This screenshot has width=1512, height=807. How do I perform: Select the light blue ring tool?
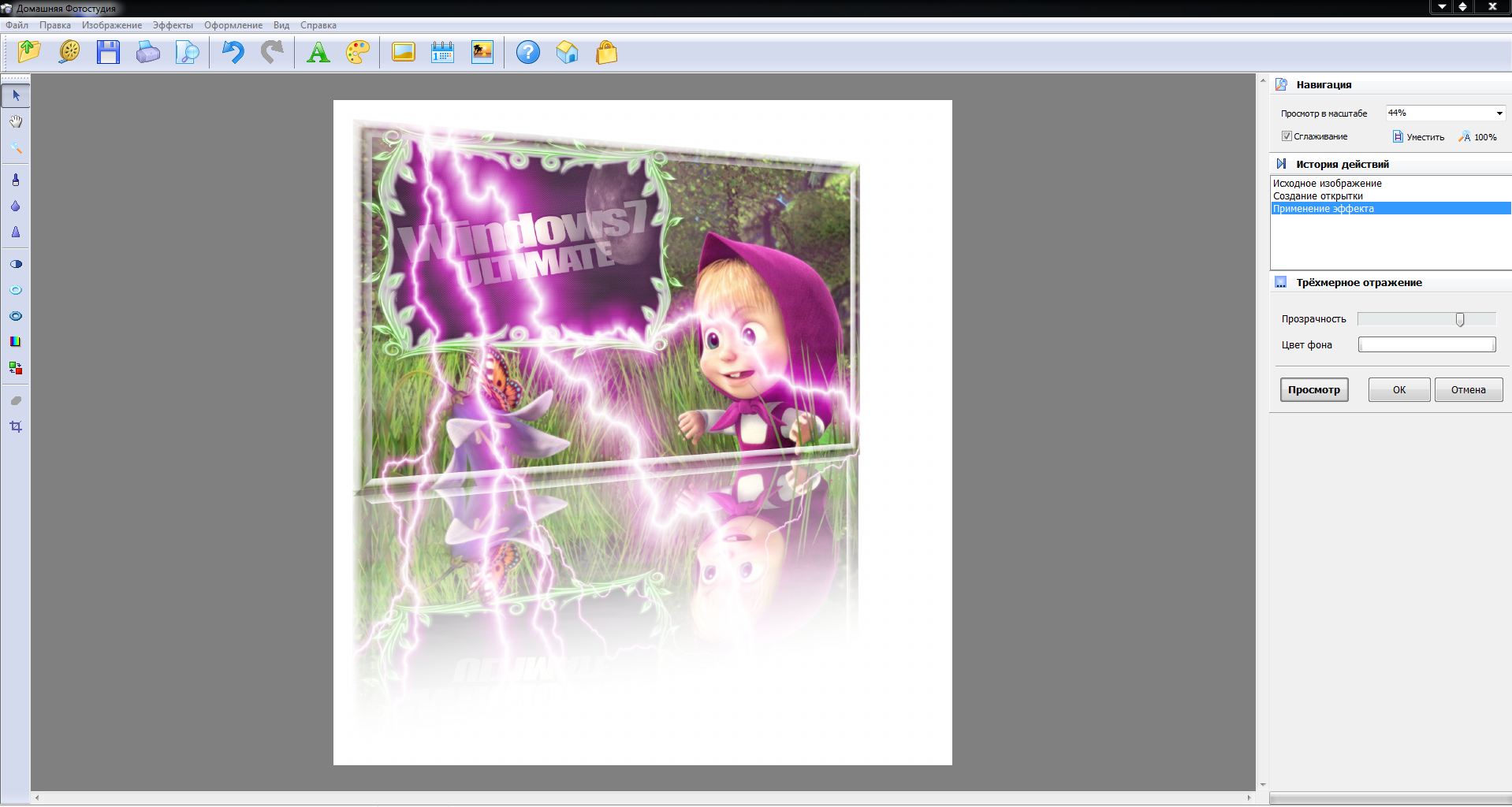pos(16,290)
